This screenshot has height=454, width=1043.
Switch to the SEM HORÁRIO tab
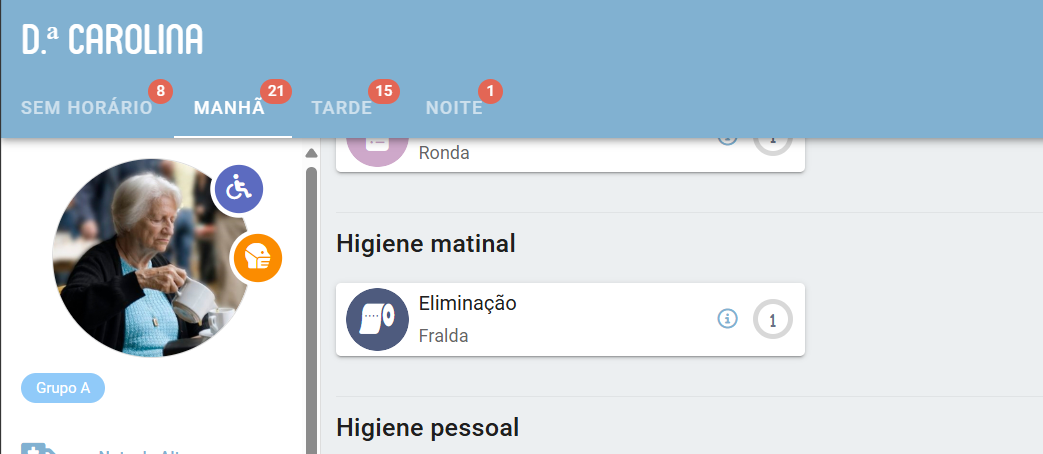pyautogui.click(x=87, y=108)
